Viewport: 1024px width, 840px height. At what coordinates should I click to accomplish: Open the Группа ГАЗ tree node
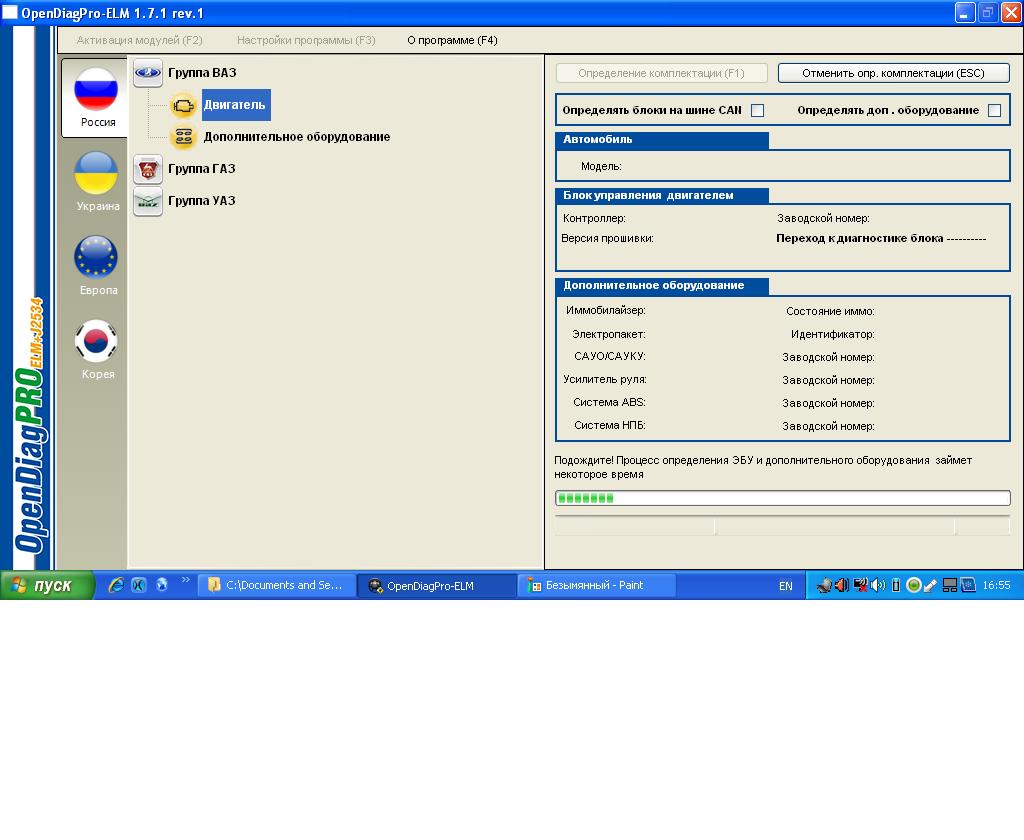coord(202,169)
